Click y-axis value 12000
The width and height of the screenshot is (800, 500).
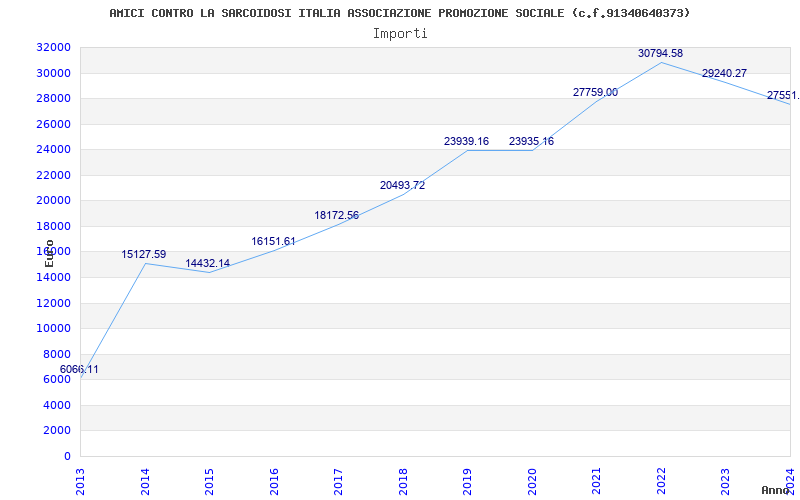[53, 303]
